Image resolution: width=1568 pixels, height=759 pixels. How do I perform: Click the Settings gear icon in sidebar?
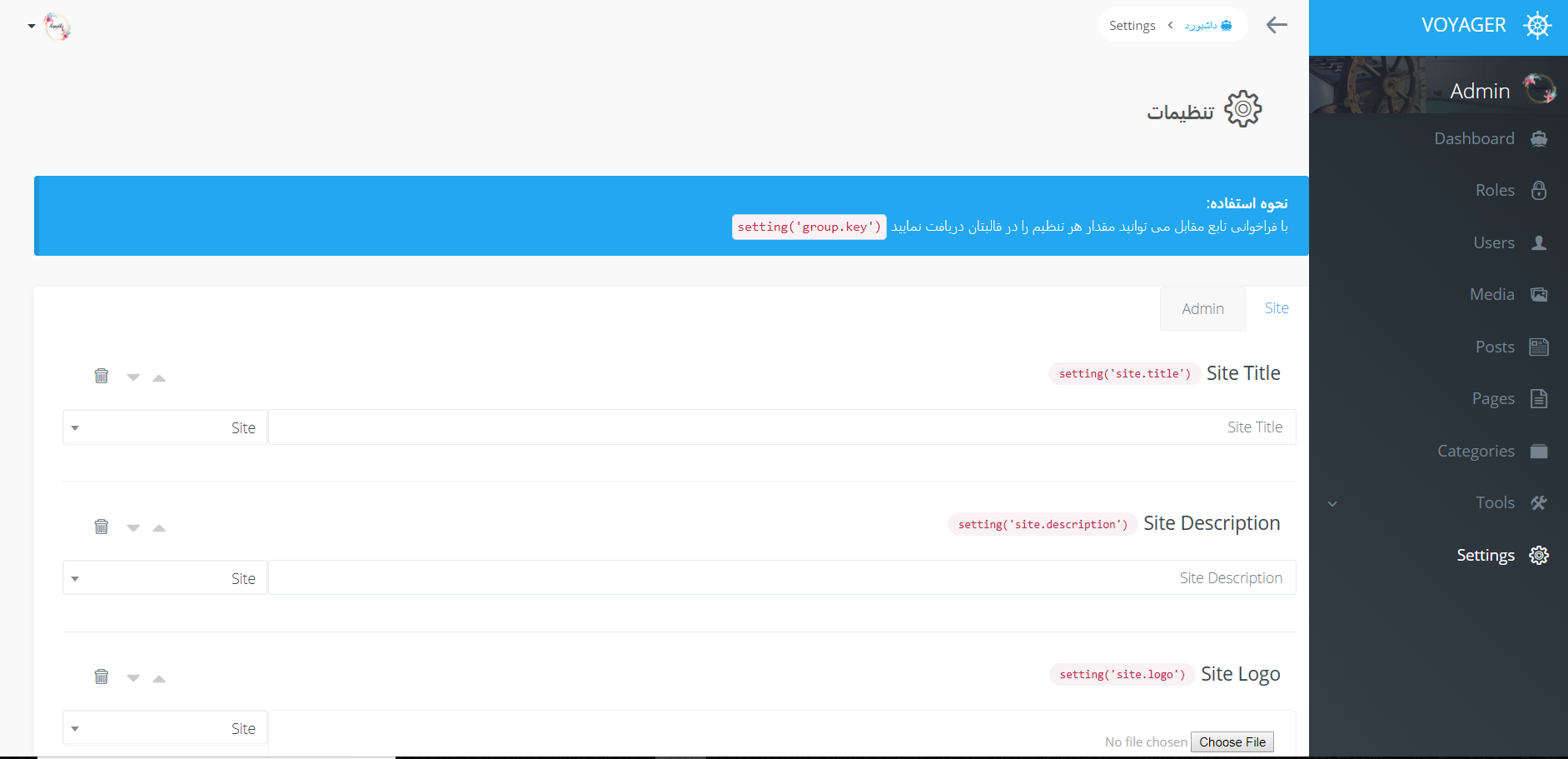1538,555
